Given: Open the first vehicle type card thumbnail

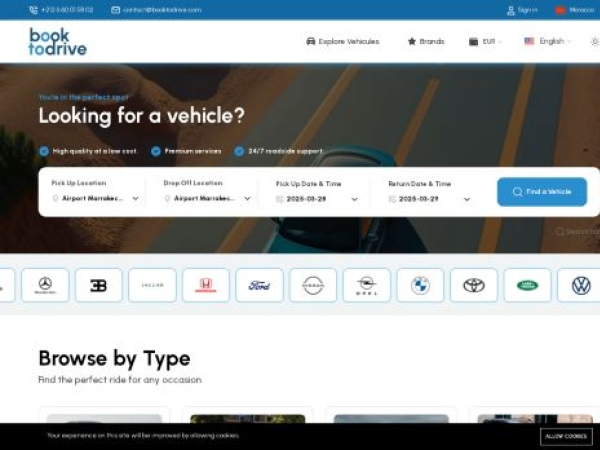Looking at the screenshot, I should click(x=104, y=419).
